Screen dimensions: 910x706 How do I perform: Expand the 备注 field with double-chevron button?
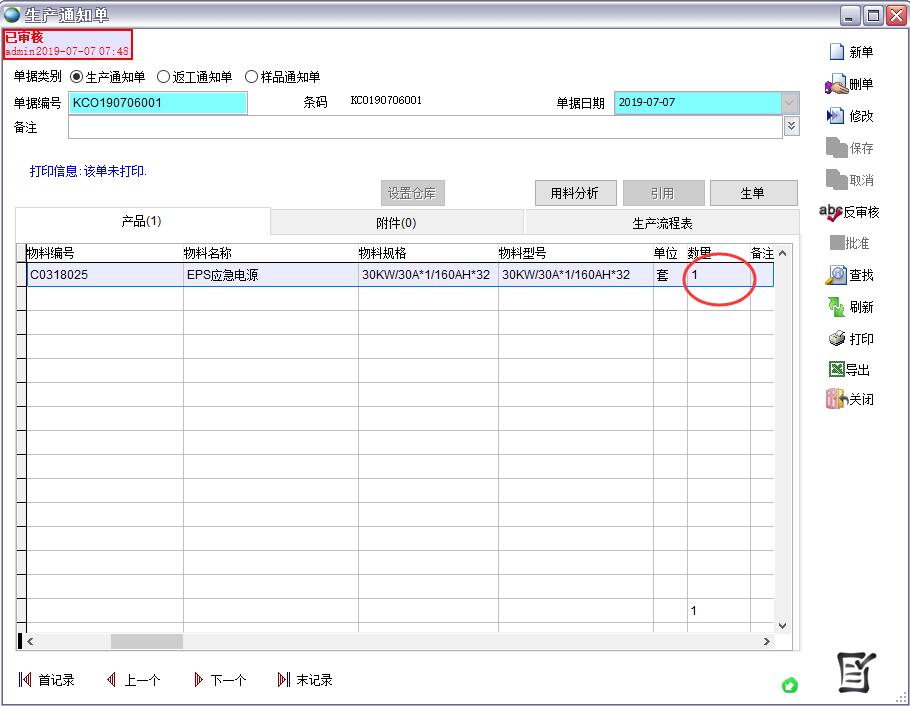(791, 126)
